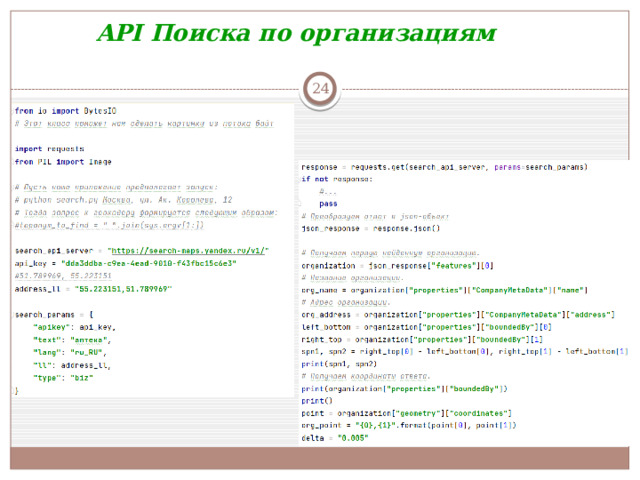Click the line delta = "0.005"
Image resolution: width=640 pixels, height=480 pixels.
(x=335, y=438)
